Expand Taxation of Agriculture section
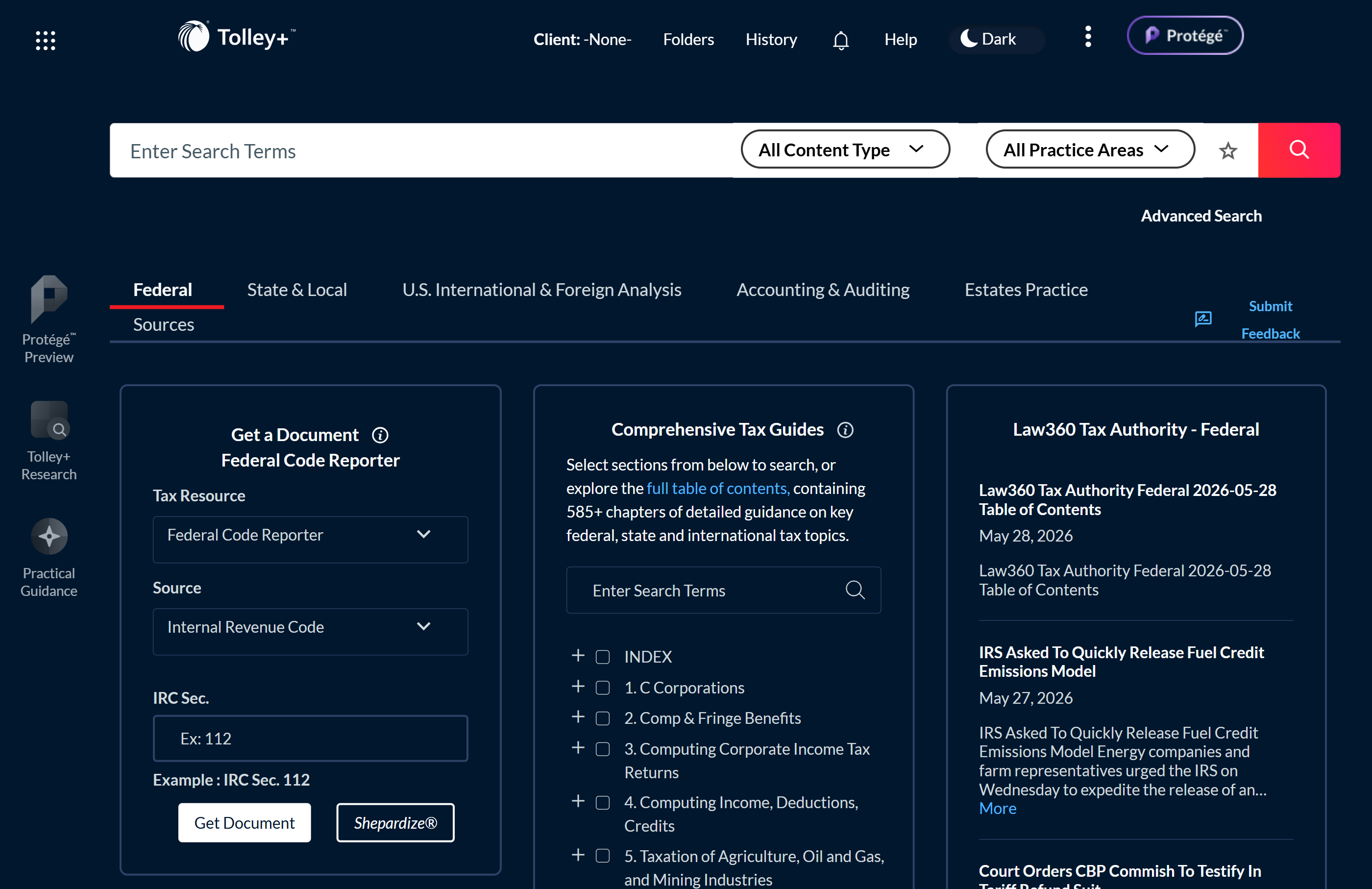Screen dimensions: 1372x889 click(x=578, y=854)
